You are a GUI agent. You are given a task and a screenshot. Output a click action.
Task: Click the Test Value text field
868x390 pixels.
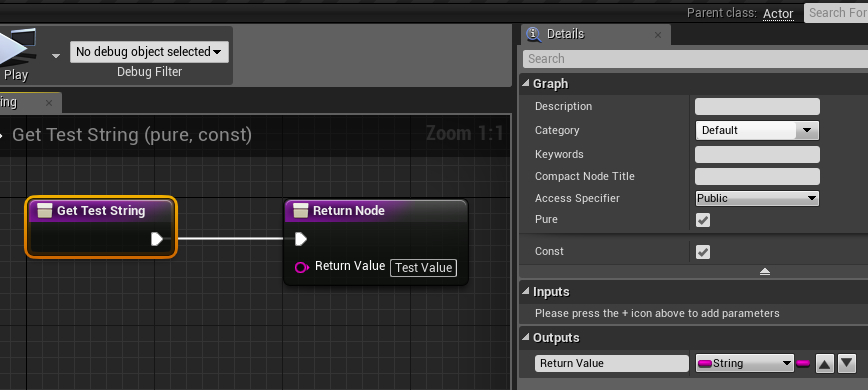tap(423, 268)
